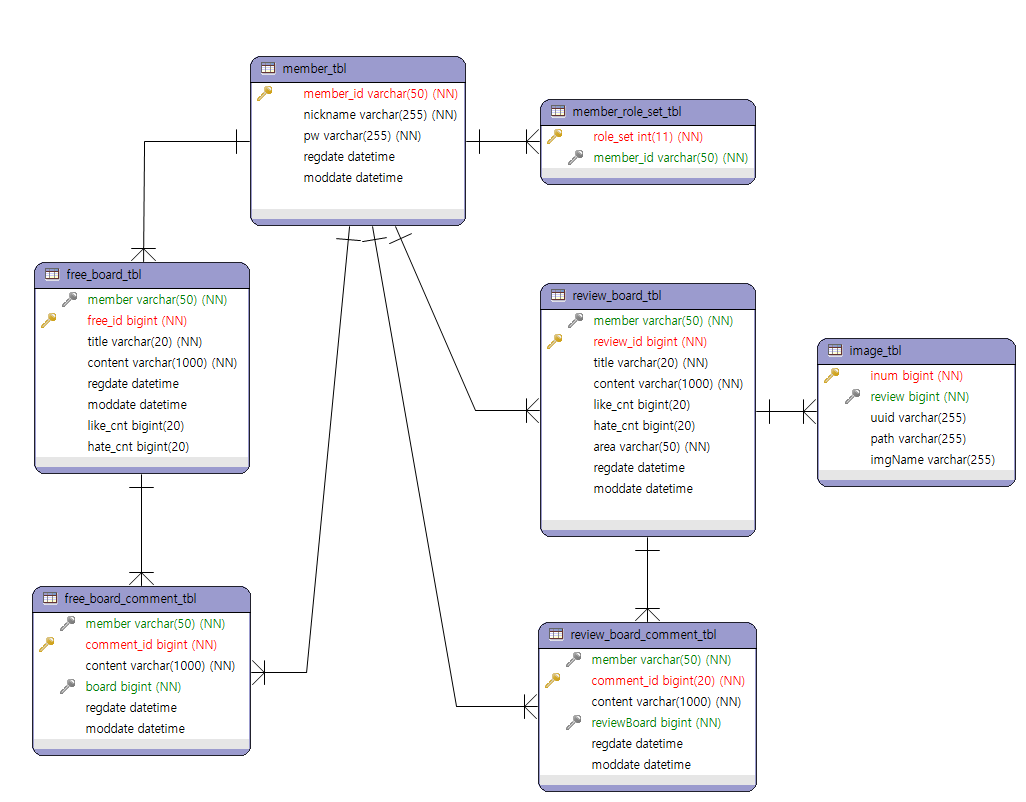Click the gray key icon beside reviewBoard bigint
This screenshot has height=802, width=1026.
(573, 722)
